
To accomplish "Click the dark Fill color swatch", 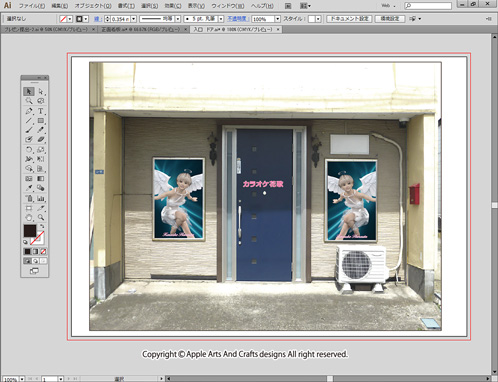I will [30, 231].
